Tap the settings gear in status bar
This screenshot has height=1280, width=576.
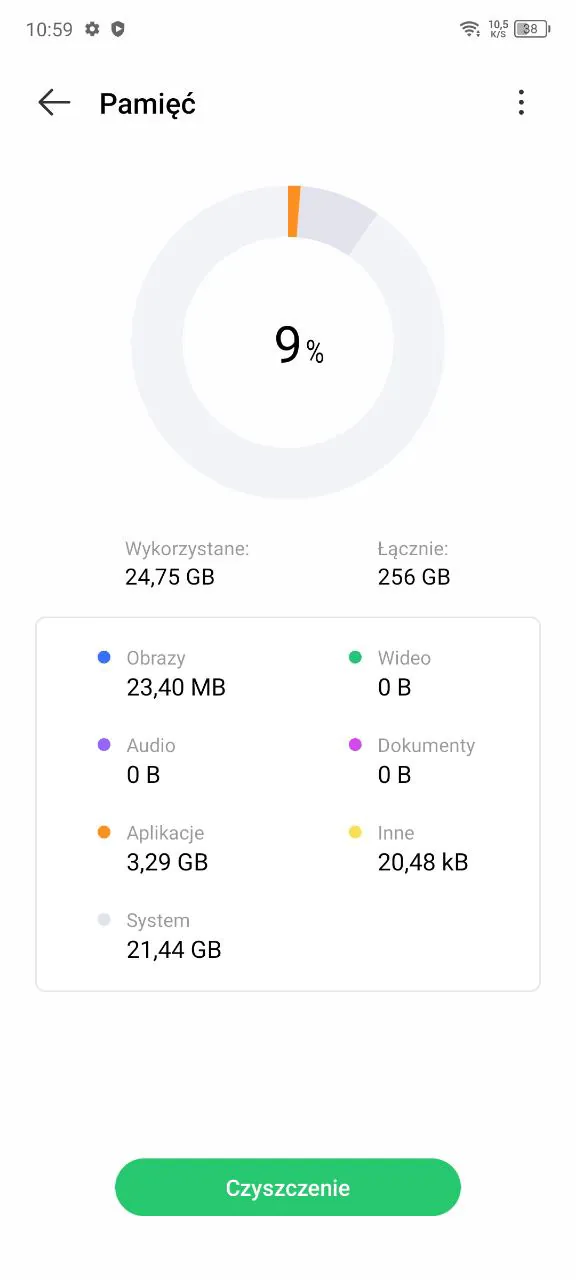[92, 29]
